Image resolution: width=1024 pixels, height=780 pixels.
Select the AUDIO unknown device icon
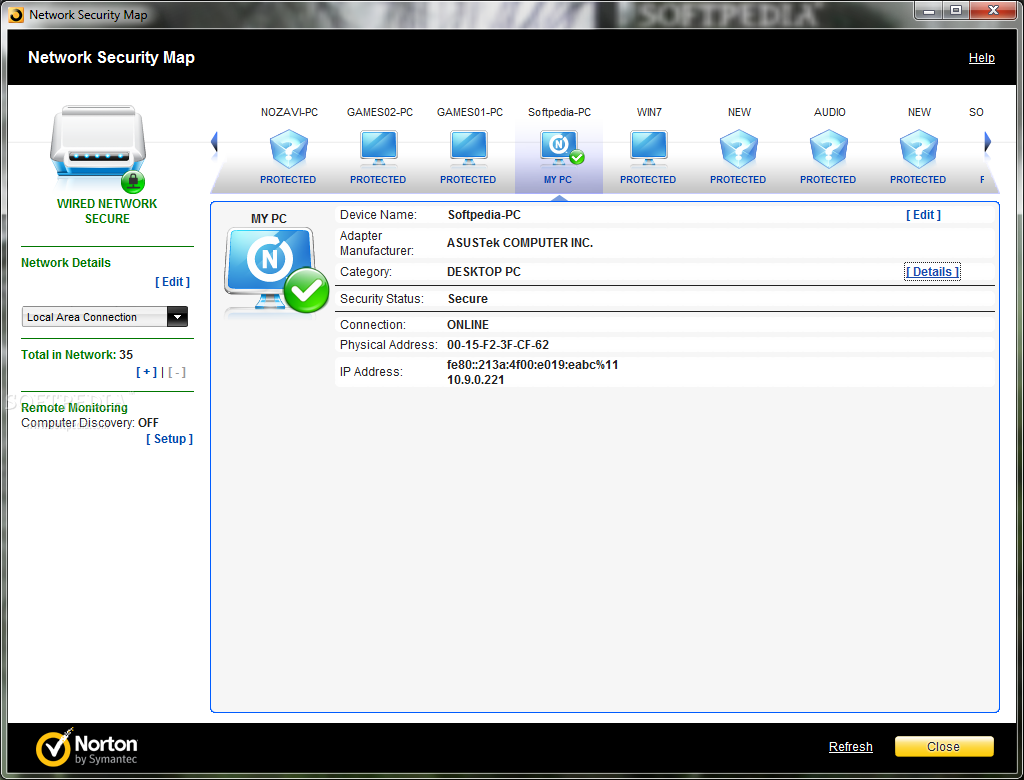[829, 148]
